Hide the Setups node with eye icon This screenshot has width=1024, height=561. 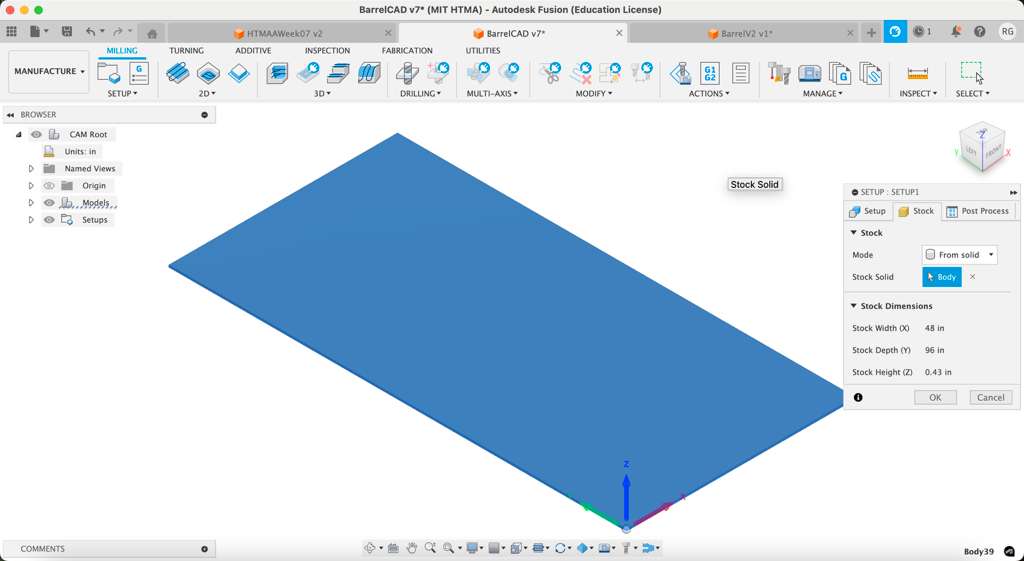click(x=49, y=220)
